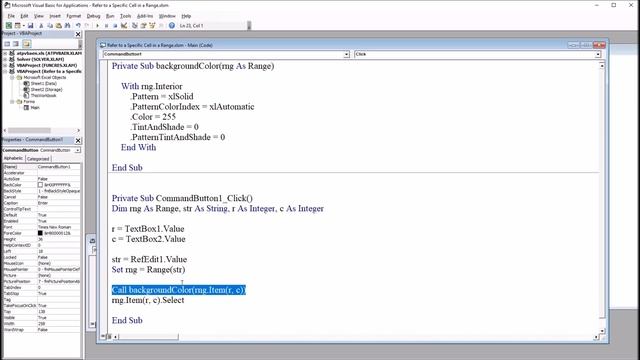Open the Tools menu
The height and width of the screenshot is (360, 640).
(125, 16)
